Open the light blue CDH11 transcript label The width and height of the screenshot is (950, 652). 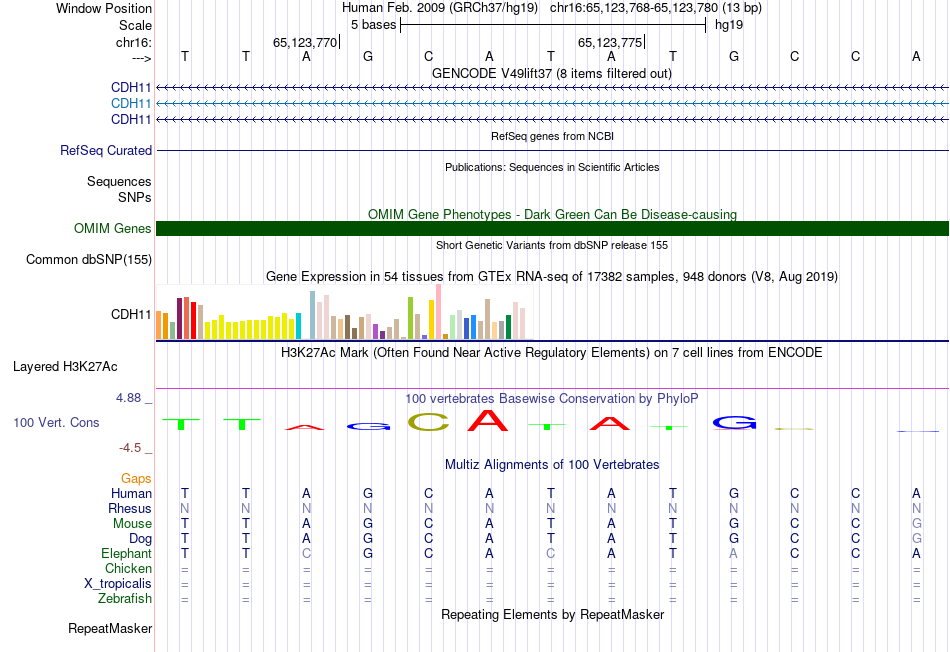coord(131,104)
